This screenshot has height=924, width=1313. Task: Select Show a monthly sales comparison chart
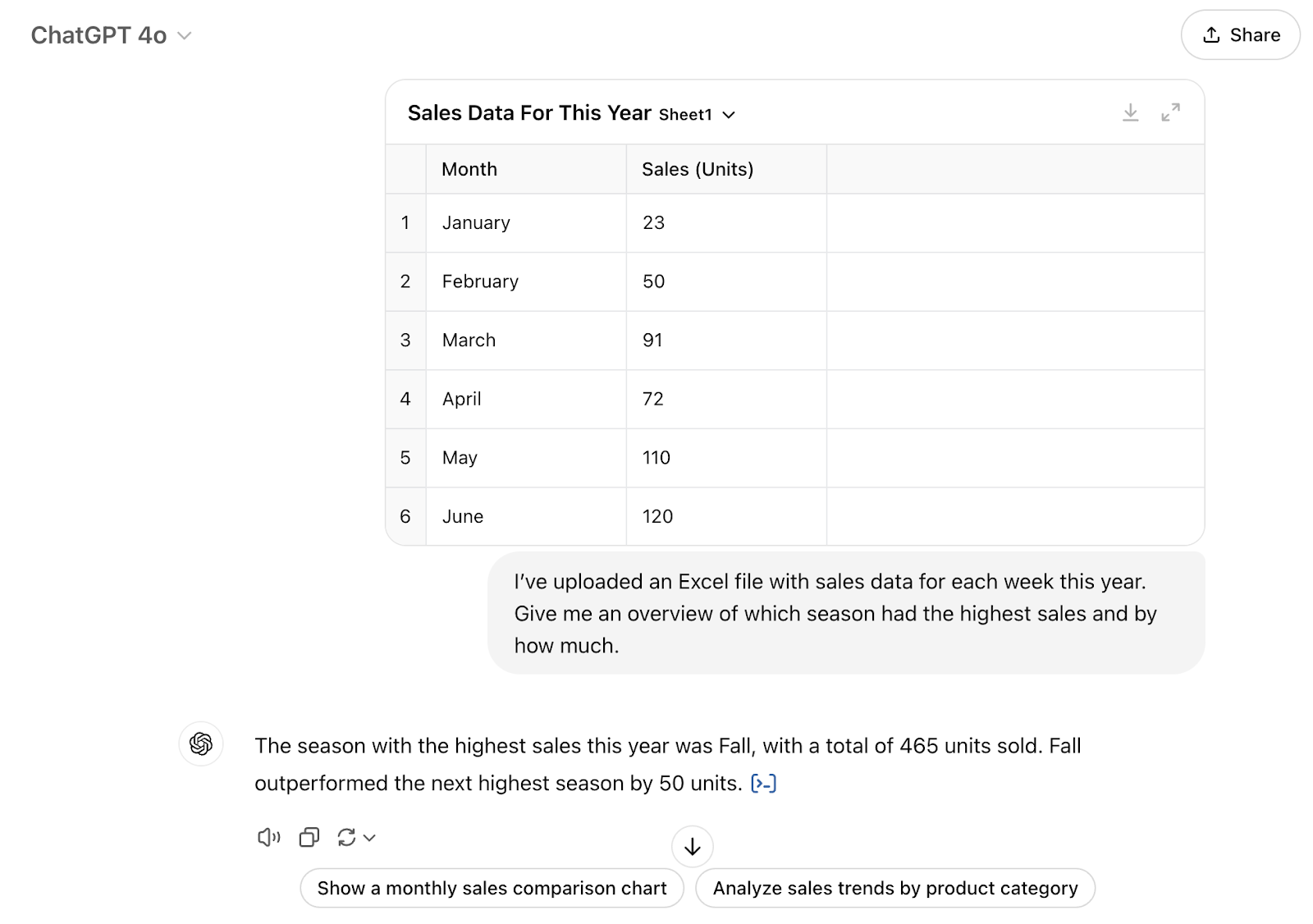pos(491,888)
